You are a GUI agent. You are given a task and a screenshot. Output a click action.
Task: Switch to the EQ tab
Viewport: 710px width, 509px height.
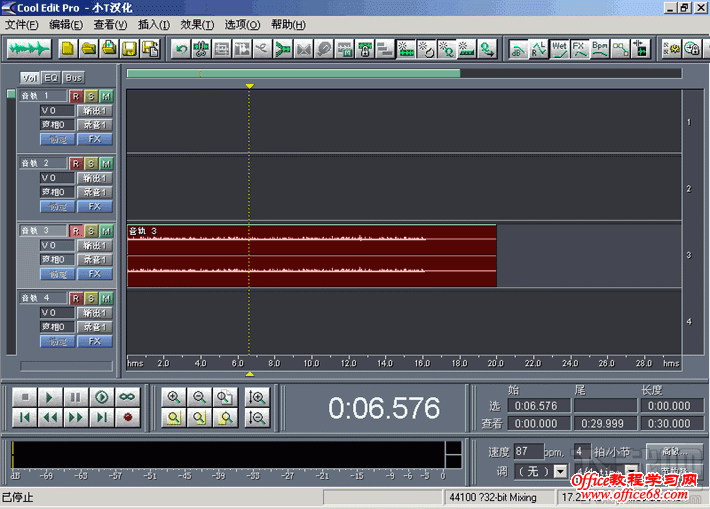coord(51,77)
